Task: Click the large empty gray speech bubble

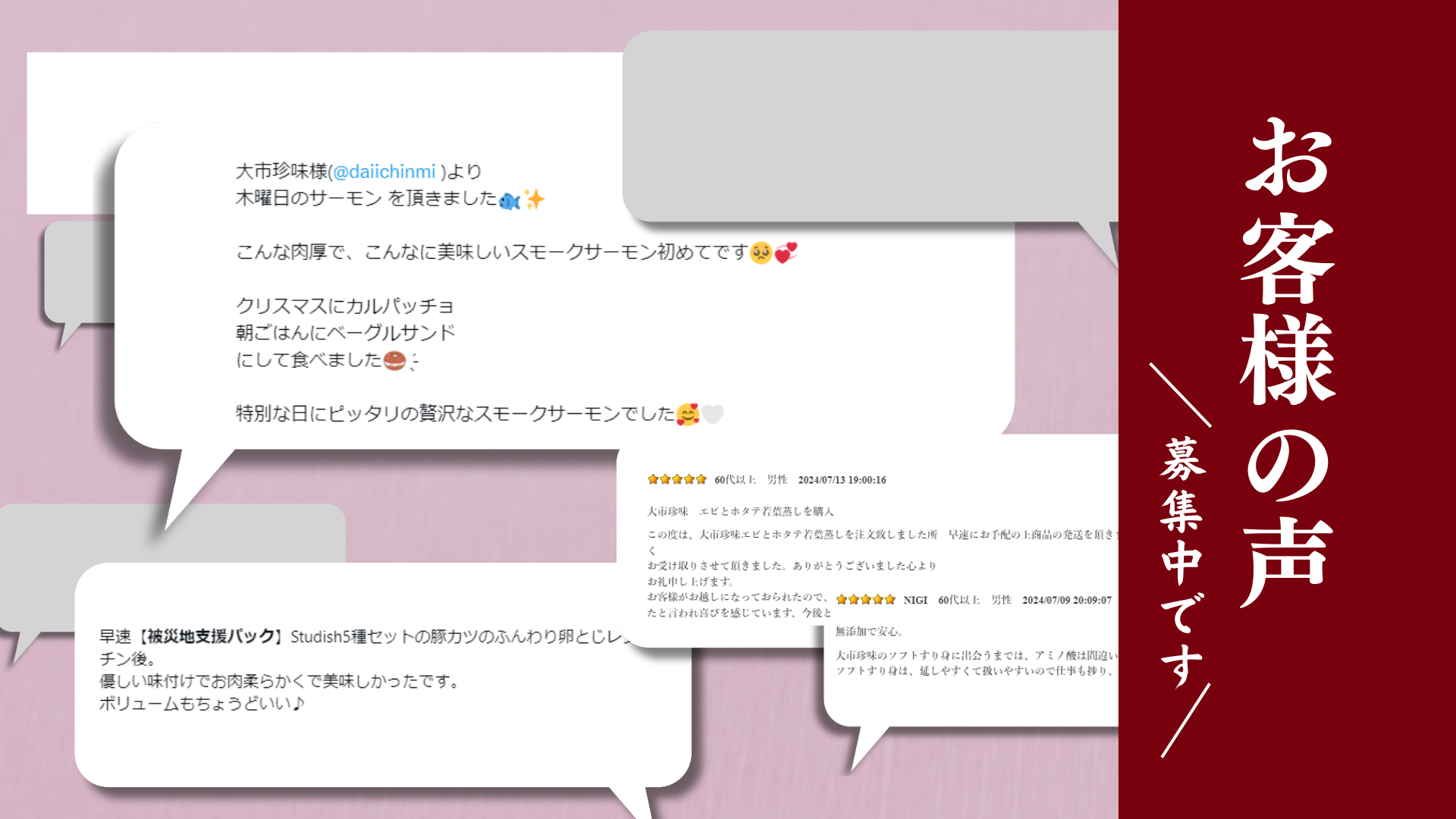Action: pyautogui.click(x=870, y=127)
